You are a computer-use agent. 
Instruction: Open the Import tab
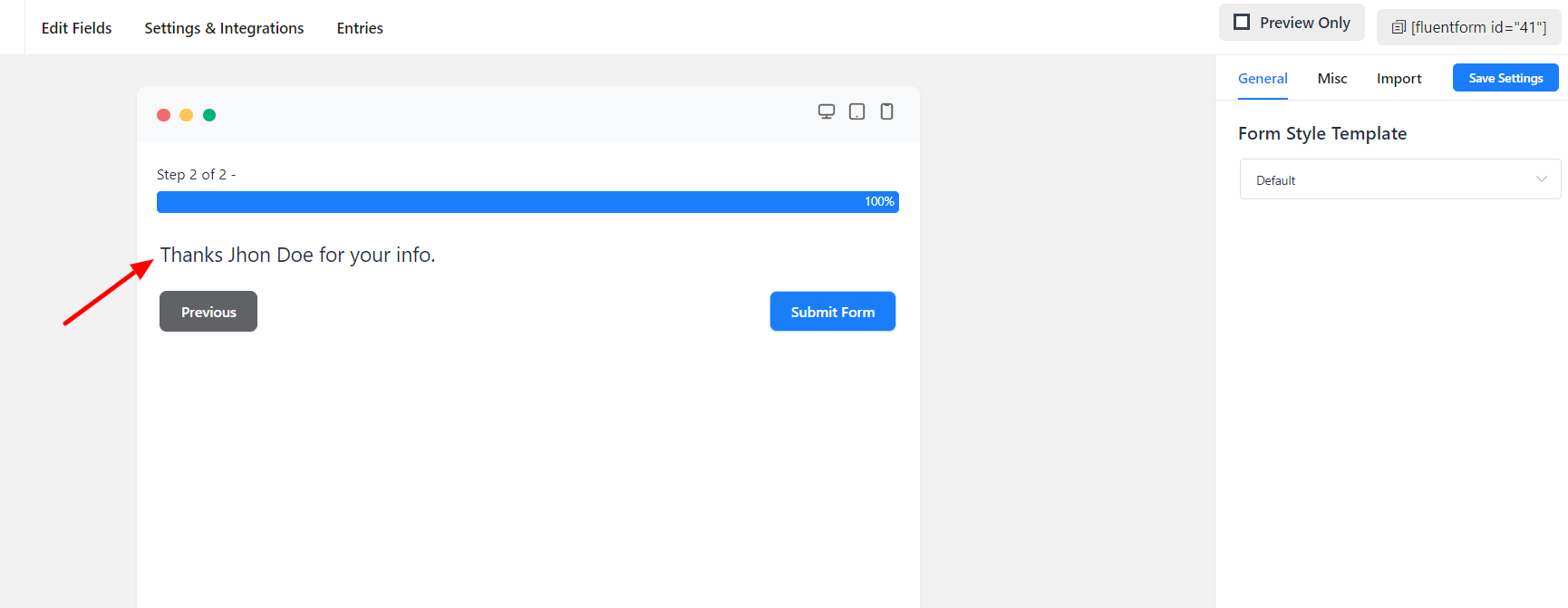coord(1399,79)
